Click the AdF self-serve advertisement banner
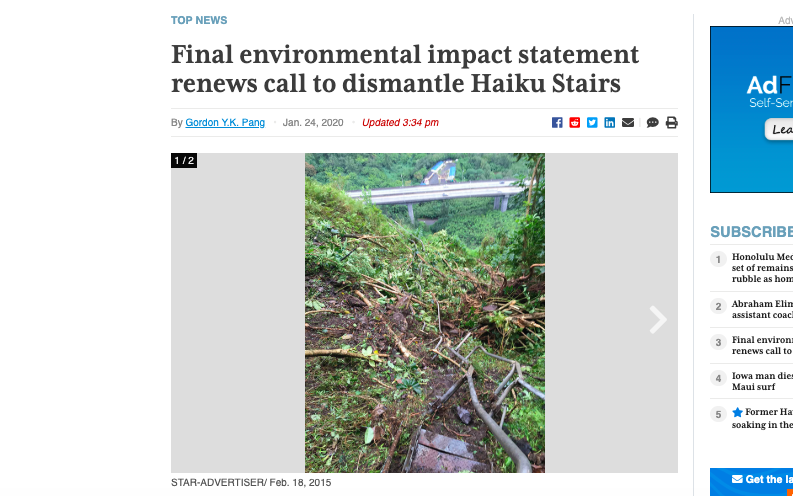793x496 pixels. coord(752,109)
